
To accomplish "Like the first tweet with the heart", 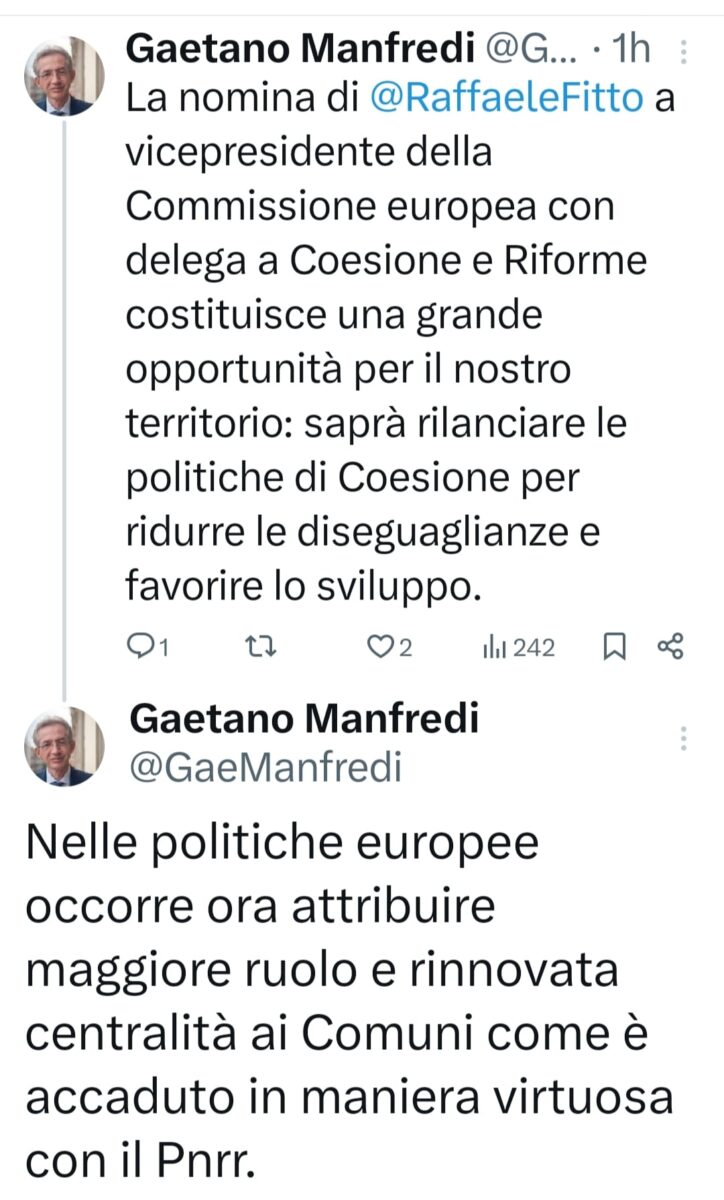I will point(379,648).
